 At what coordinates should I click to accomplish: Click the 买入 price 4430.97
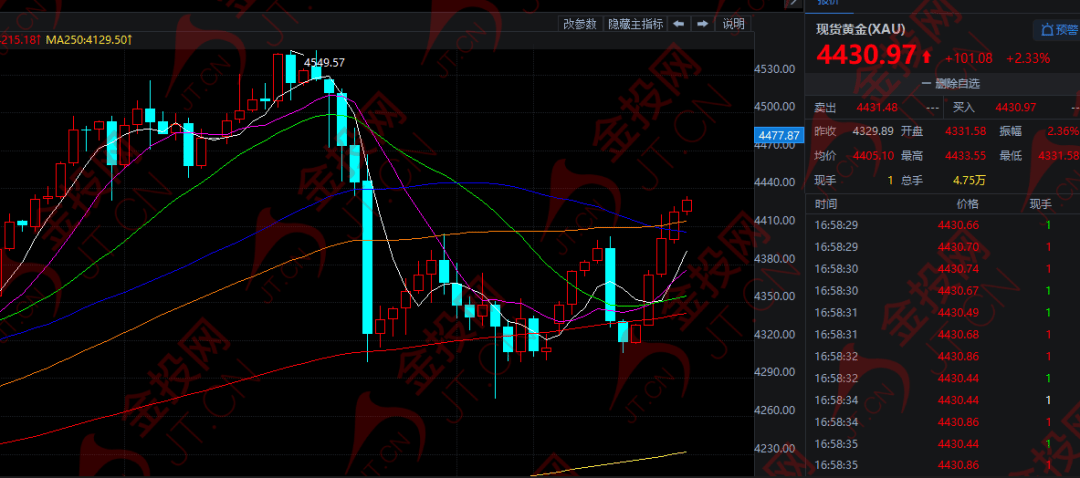pos(1015,108)
